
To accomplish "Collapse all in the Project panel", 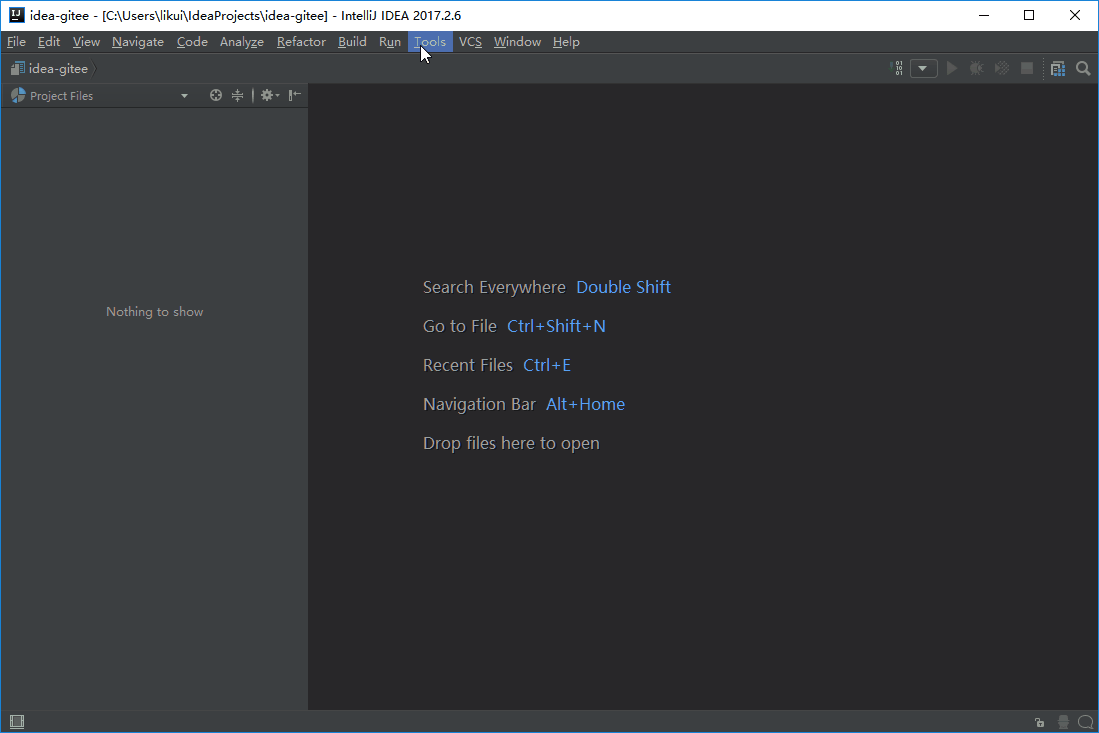I will pyautogui.click(x=237, y=95).
